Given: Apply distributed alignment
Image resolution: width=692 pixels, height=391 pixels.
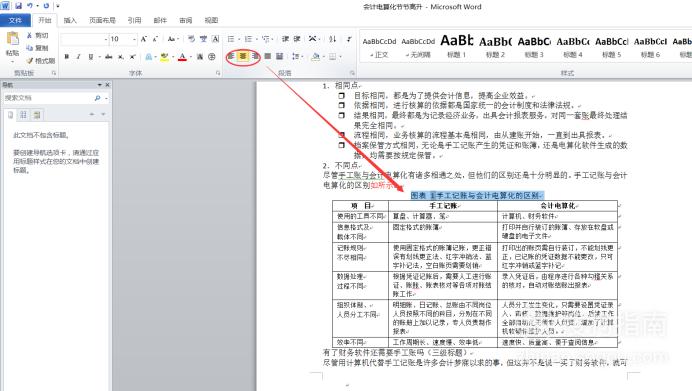Looking at the screenshot, I should point(279,56).
